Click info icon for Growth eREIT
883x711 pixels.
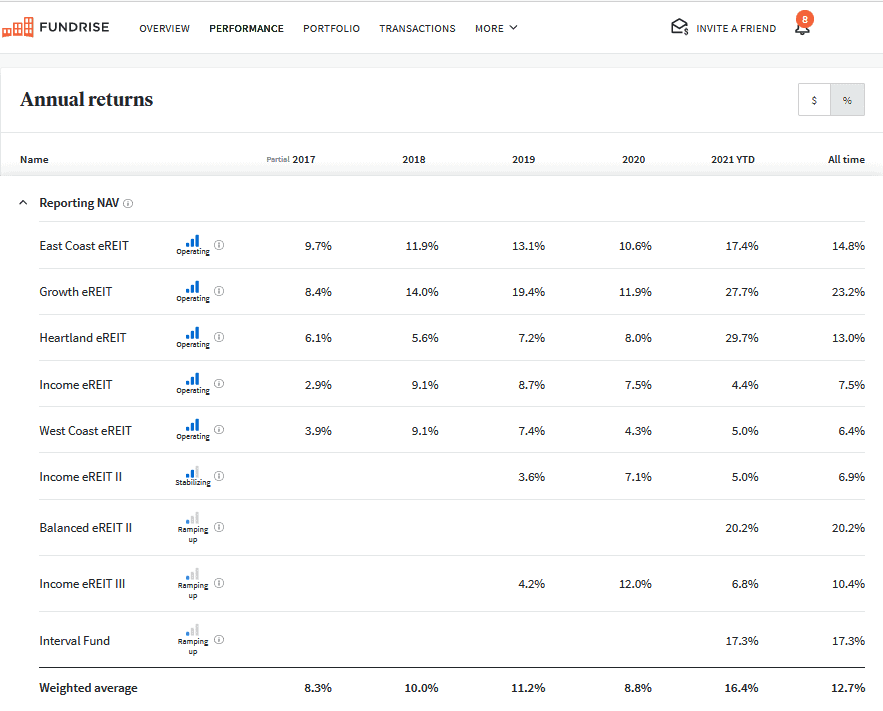[x=219, y=291]
